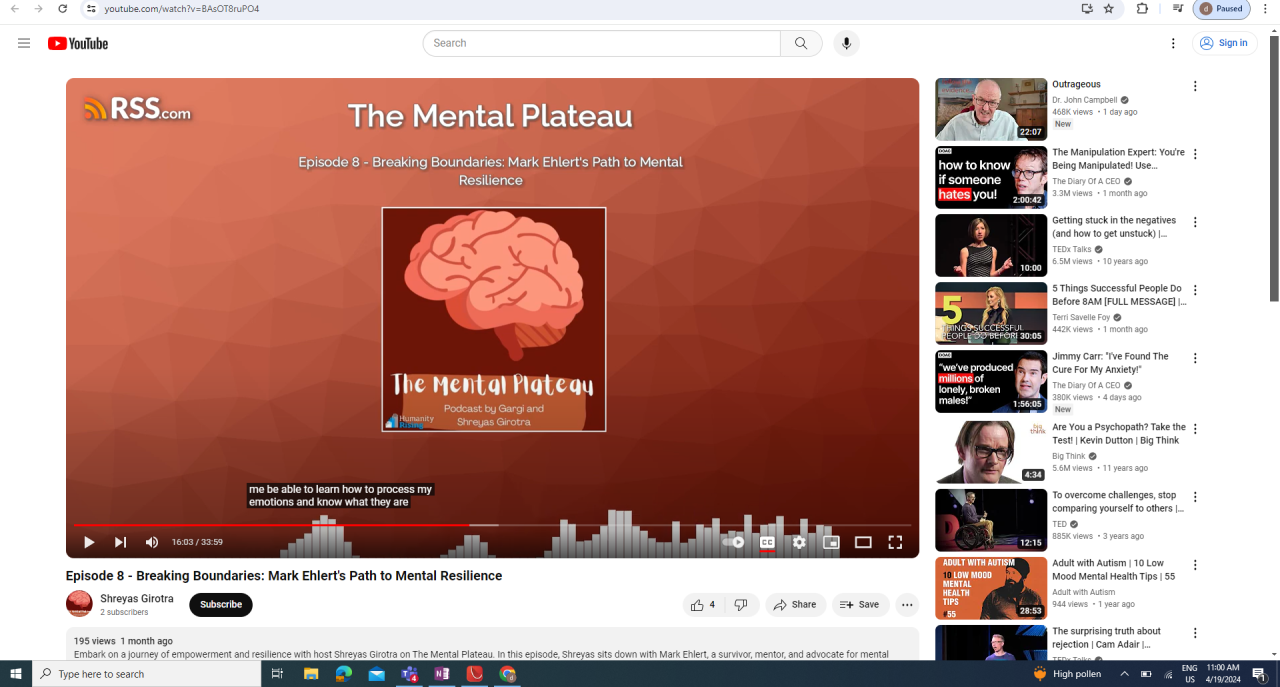This screenshot has height=687, width=1280.
Task: Open the video settings gear
Action: coord(799,542)
